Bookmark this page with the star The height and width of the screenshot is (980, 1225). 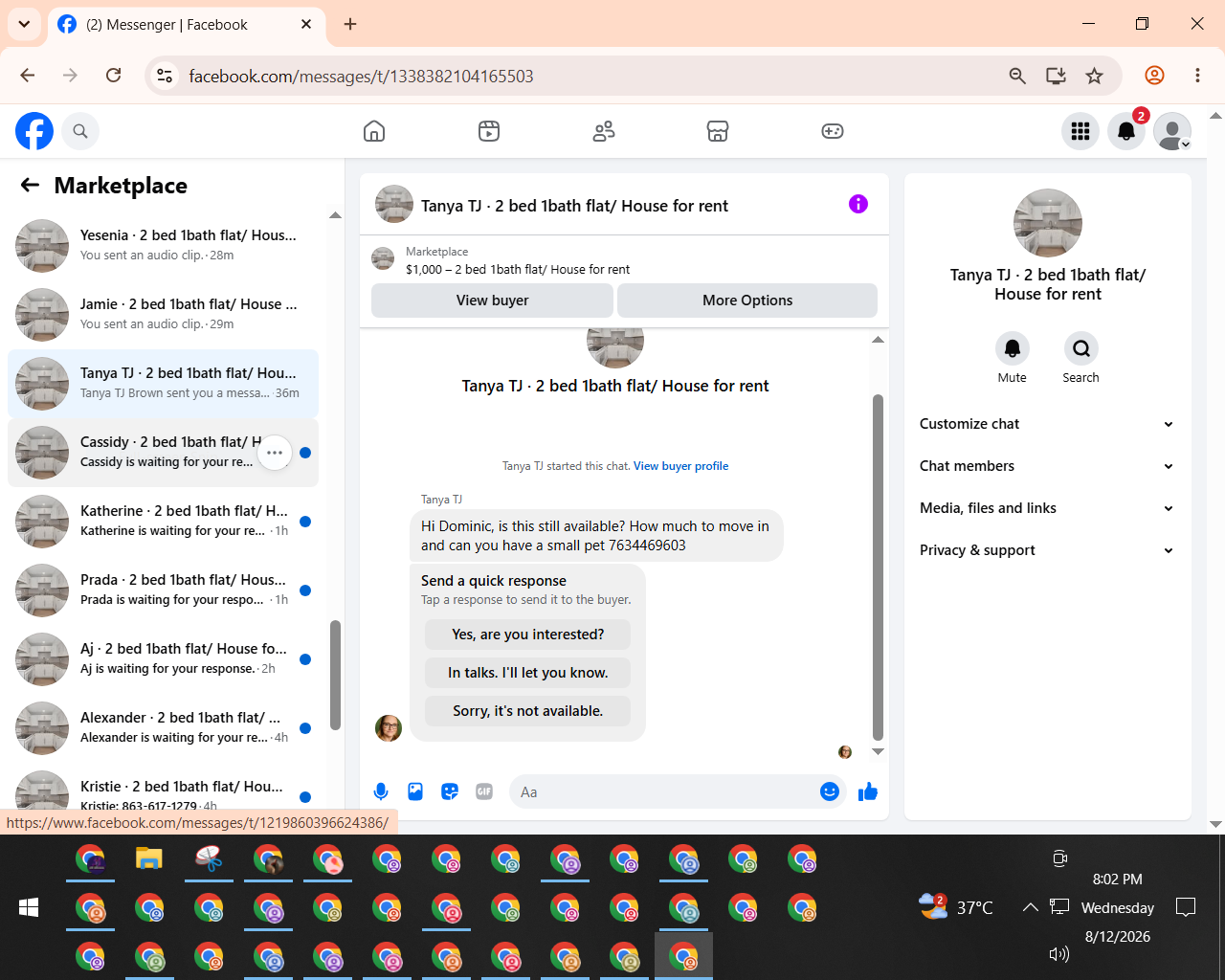tap(1095, 76)
